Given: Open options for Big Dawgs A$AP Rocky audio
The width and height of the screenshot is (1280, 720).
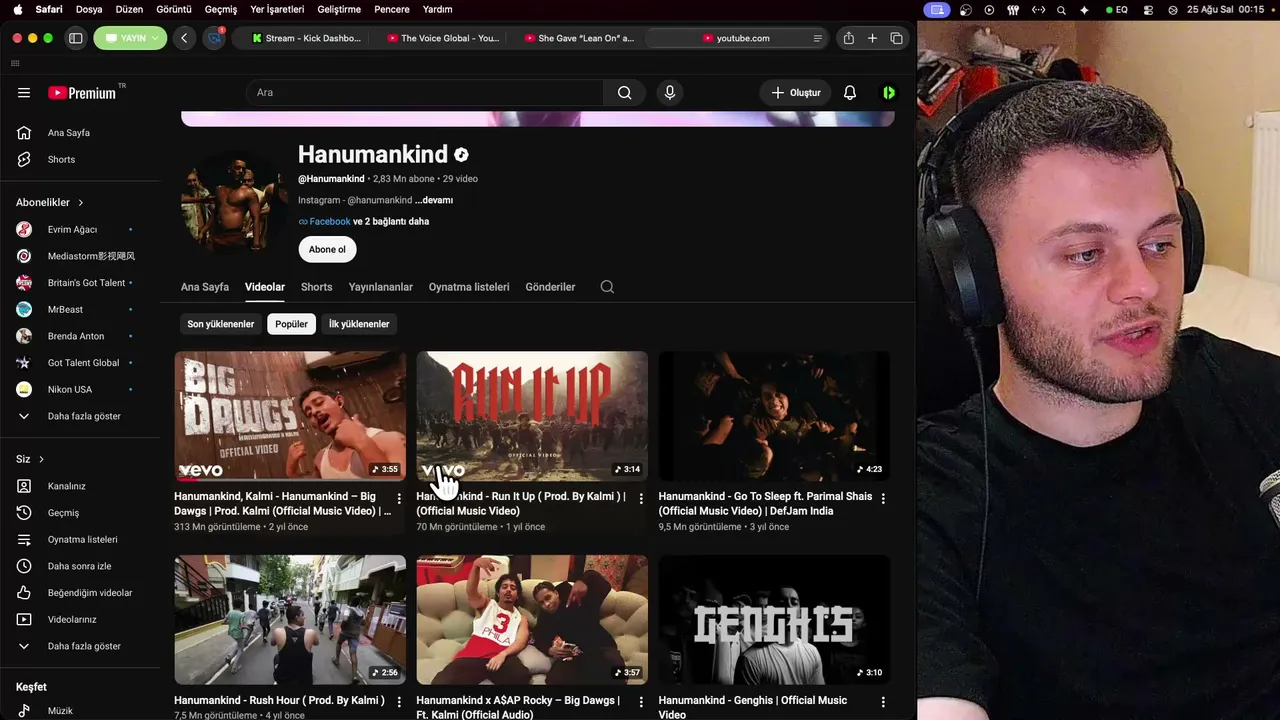Looking at the screenshot, I should tap(641, 702).
